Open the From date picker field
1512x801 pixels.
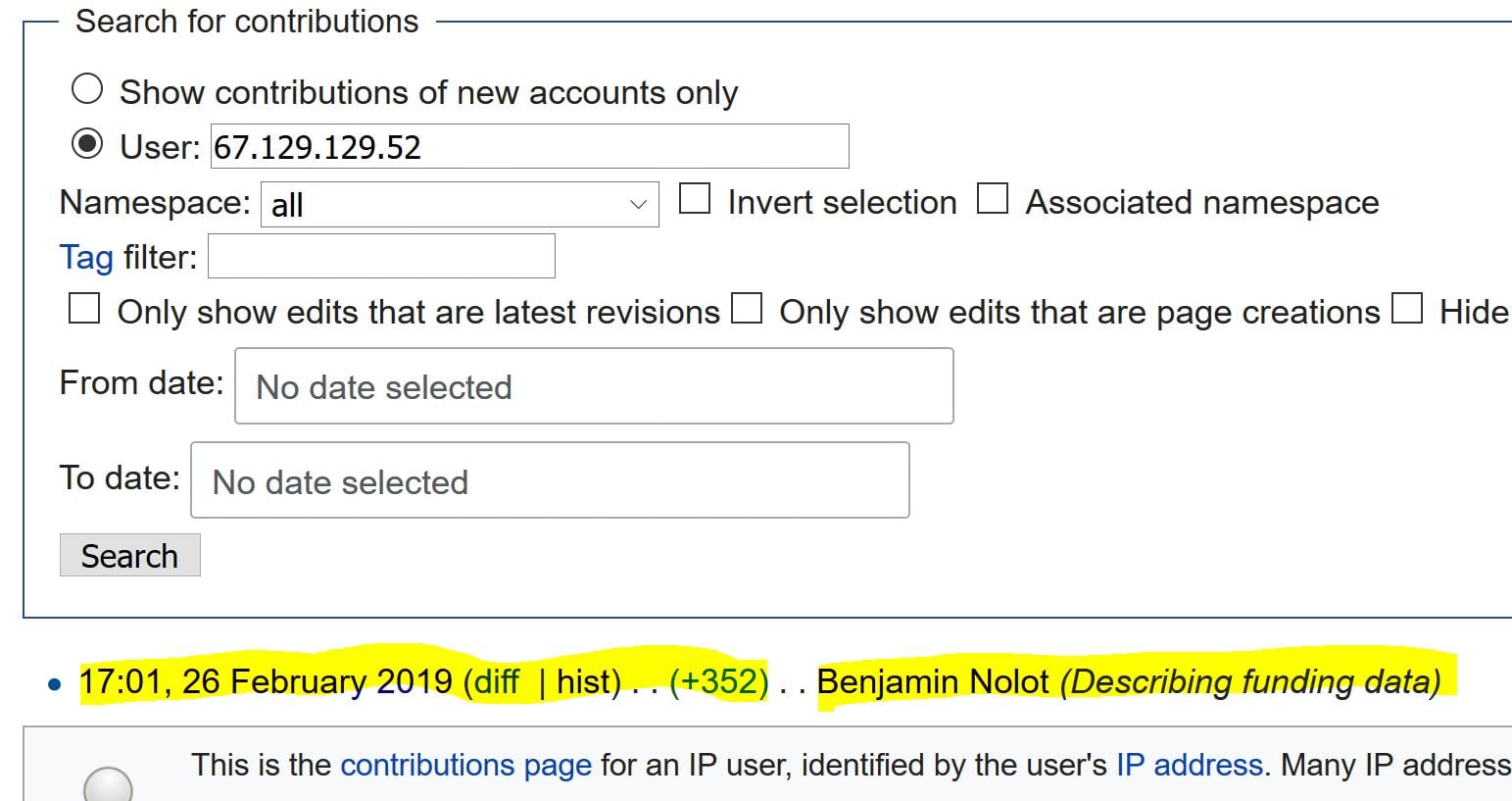(593, 386)
